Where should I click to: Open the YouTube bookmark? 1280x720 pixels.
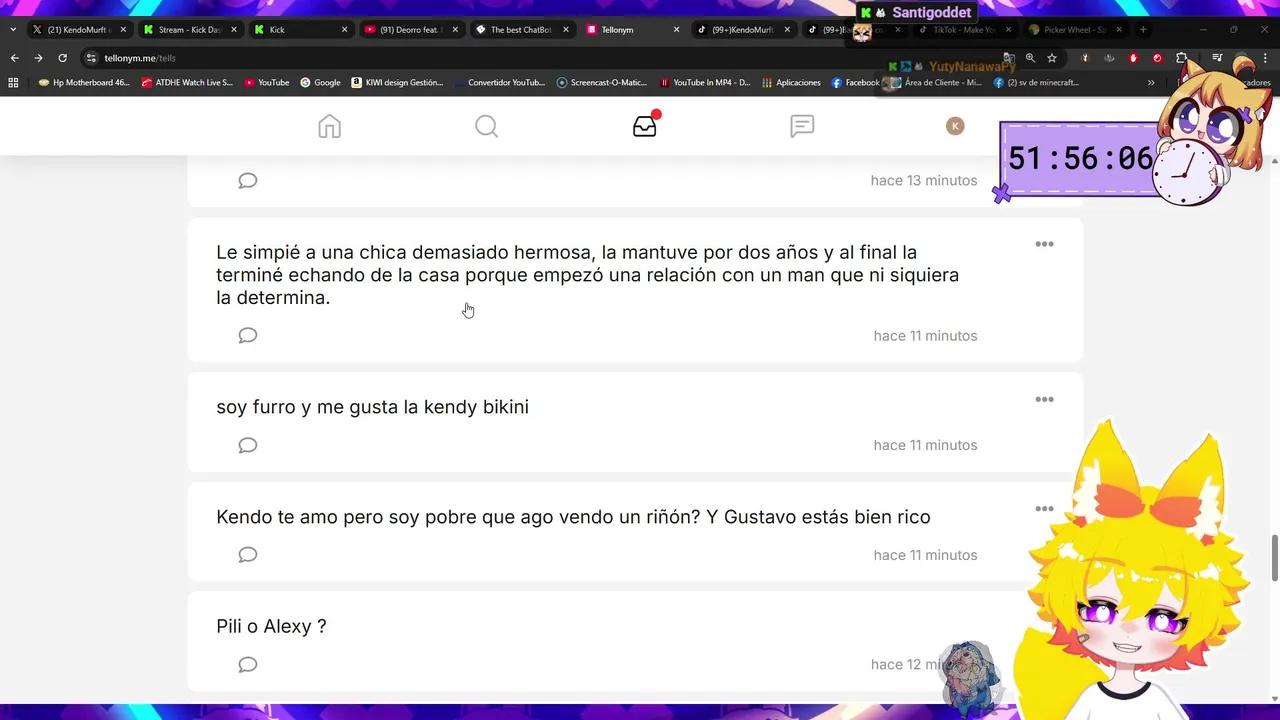pos(266,83)
